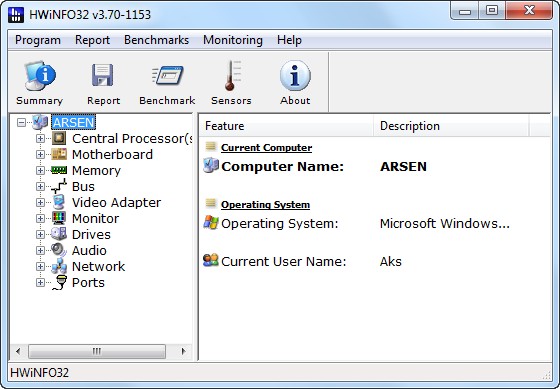
Task: Collapse the ARSEN root node
Action: pyautogui.click(x=21, y=123)
